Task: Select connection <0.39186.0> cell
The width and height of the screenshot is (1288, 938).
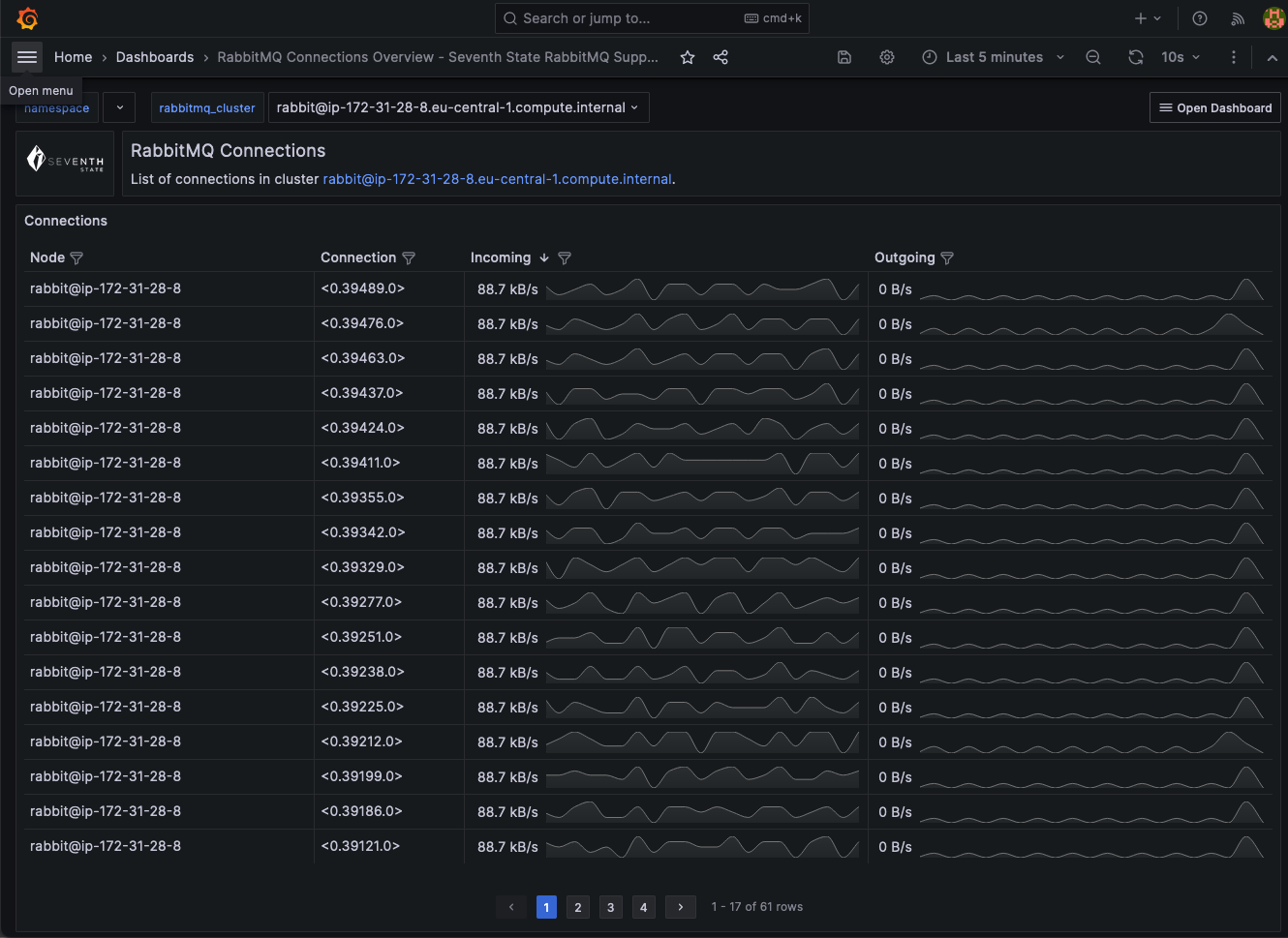Action: pos(389,812)
